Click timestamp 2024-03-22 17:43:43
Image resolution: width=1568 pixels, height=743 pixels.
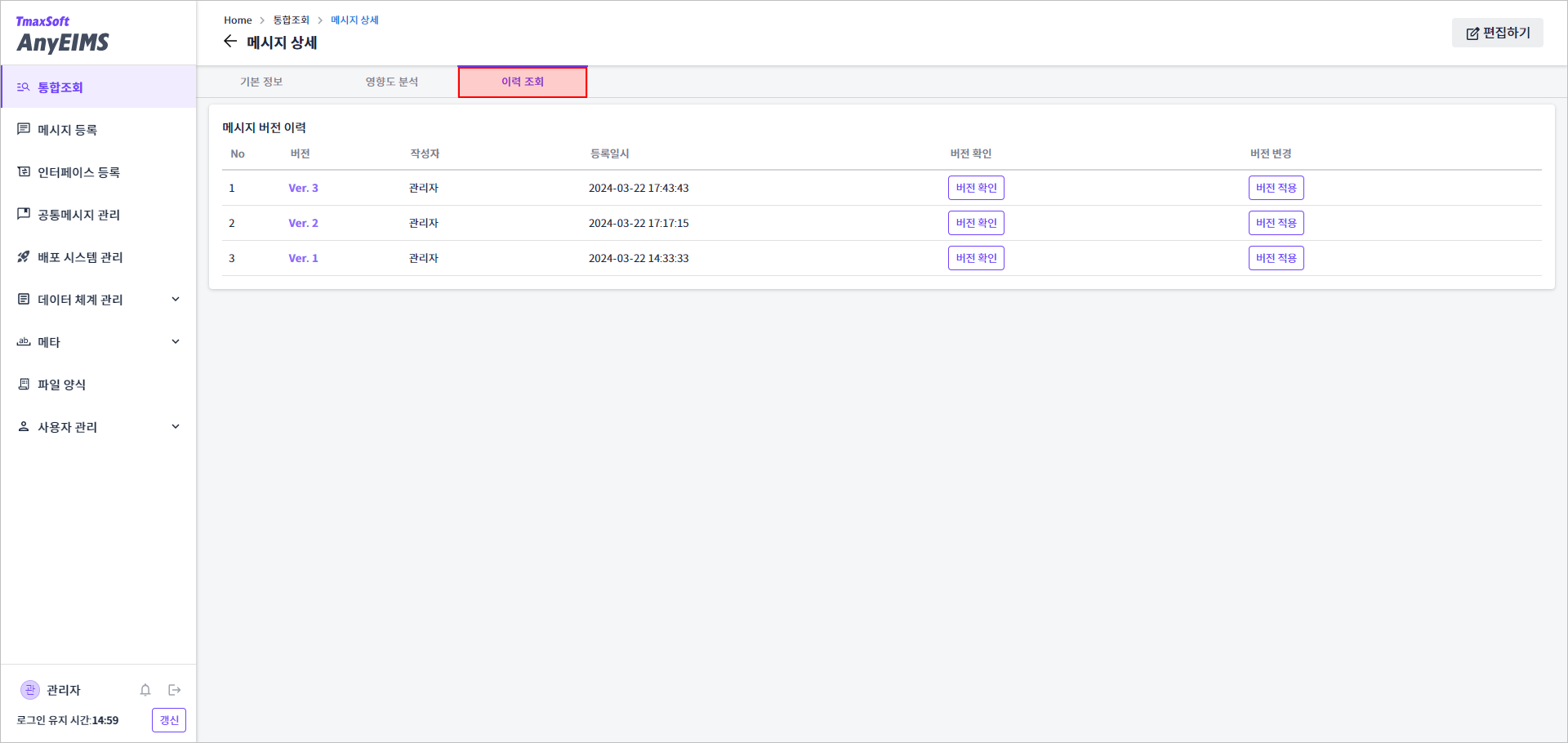coord(639,188)
